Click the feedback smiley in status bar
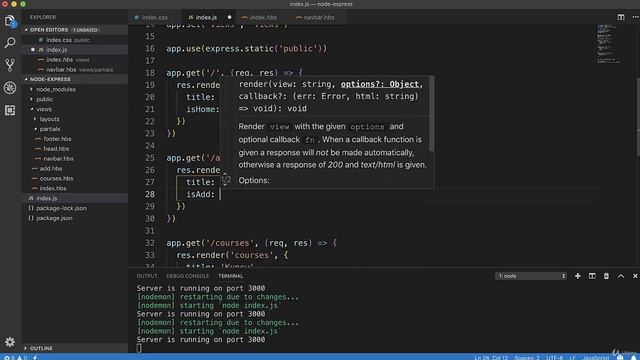 (x=620, y=357)
